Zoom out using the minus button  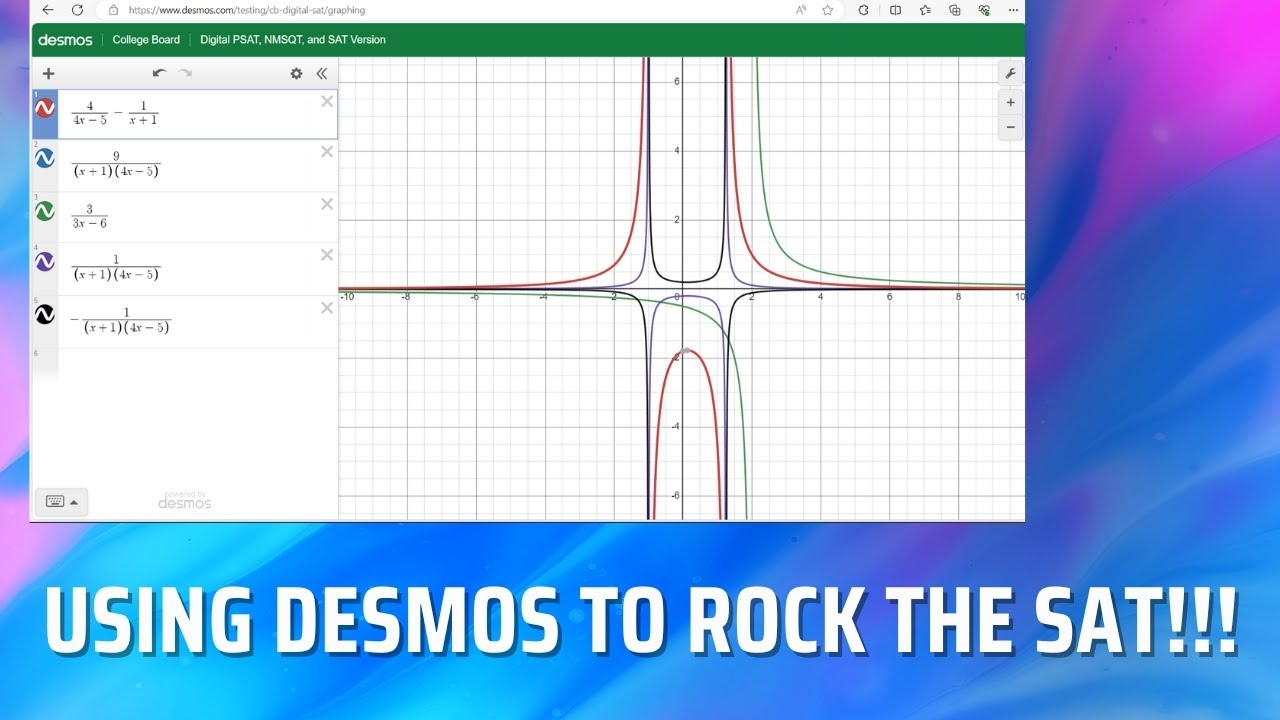[1010, 127]
